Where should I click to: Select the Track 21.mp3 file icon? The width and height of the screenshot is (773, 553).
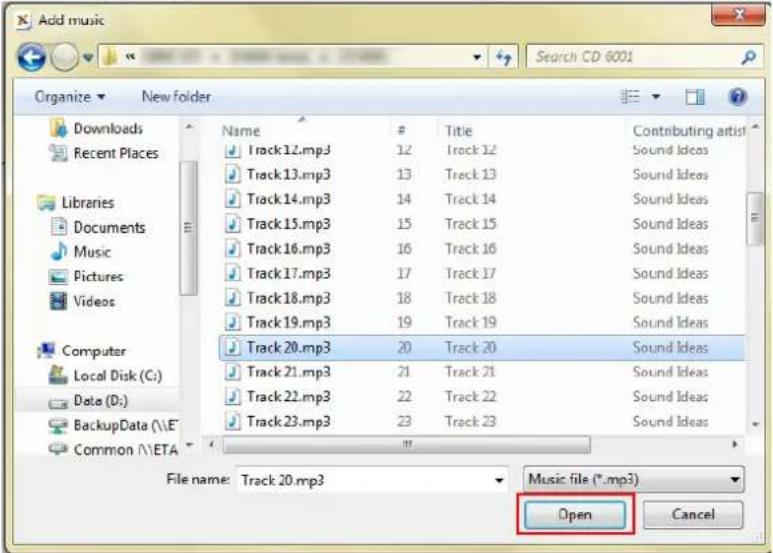(x=233, y=372)
